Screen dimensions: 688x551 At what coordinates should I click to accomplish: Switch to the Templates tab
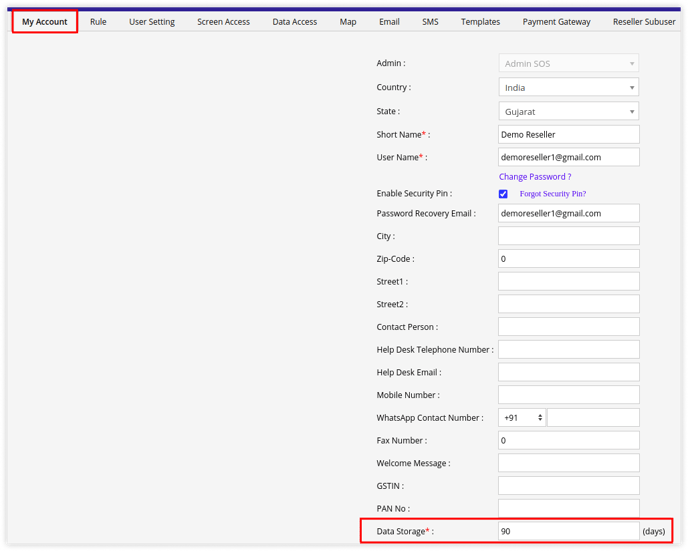pyautogui.click(x=480, y=21)
